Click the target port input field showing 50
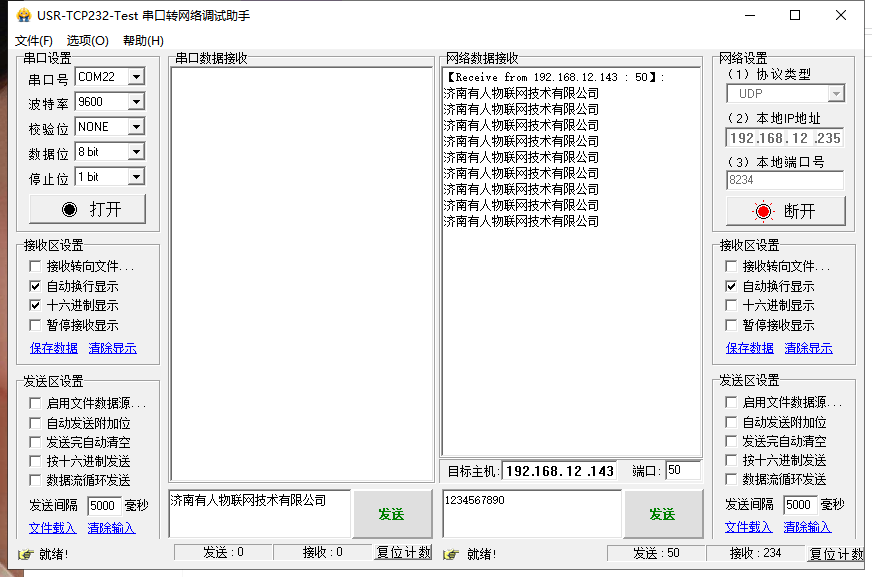The image size is (872, 577). click(683, 470)
